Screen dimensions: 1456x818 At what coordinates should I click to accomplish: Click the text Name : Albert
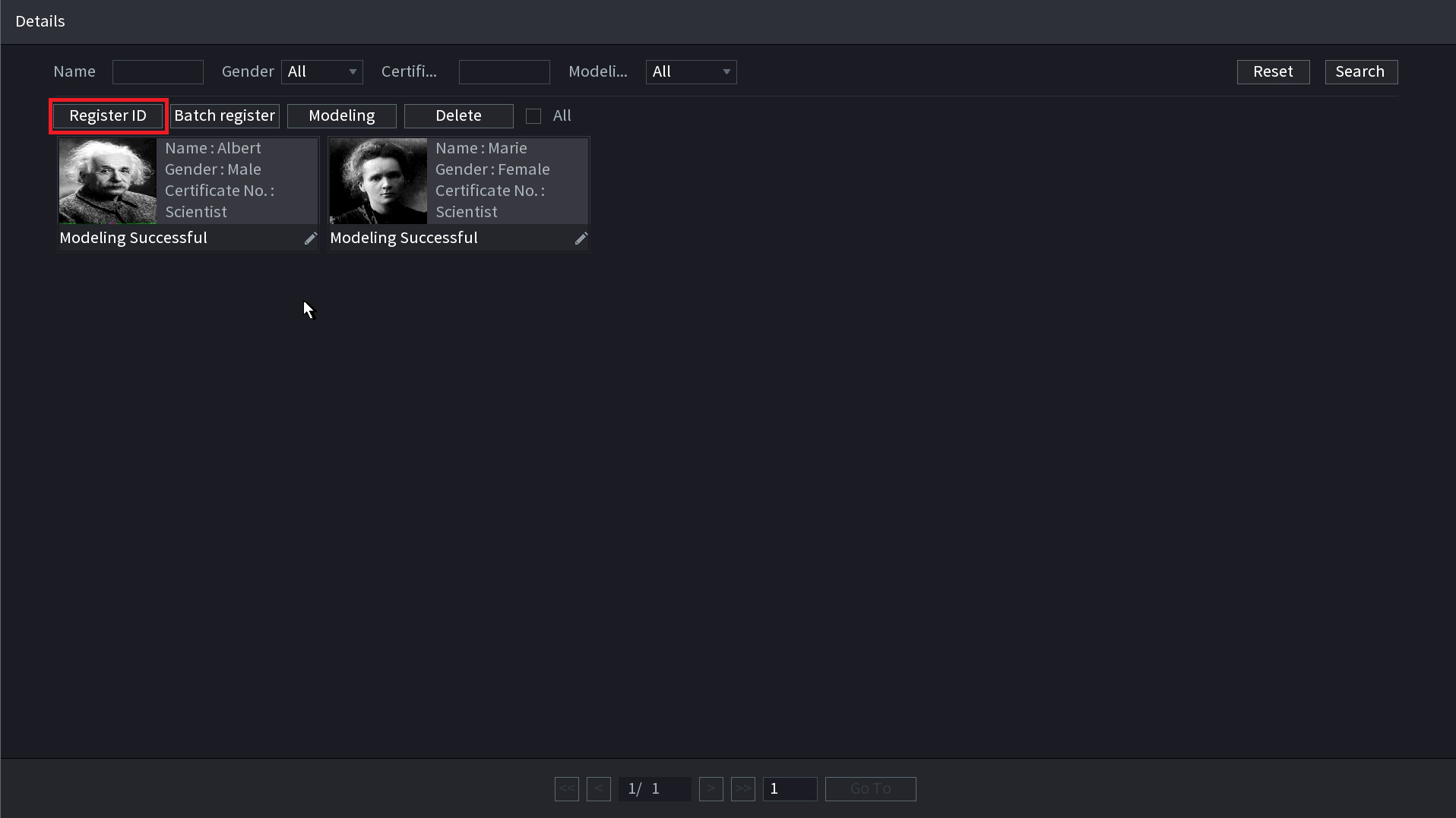point(214,149)
